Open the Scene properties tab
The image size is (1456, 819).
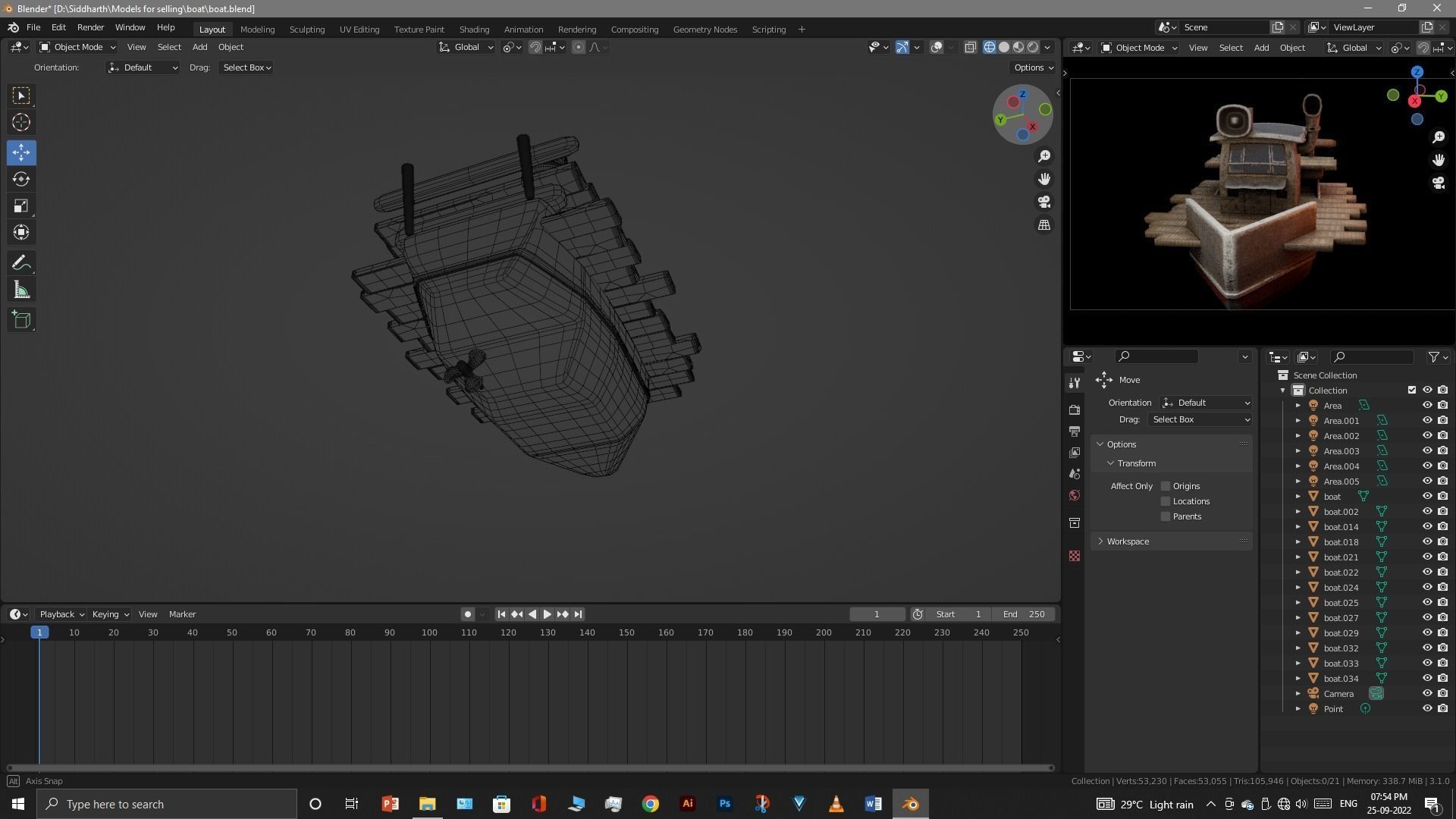[x=1074, y=474]
